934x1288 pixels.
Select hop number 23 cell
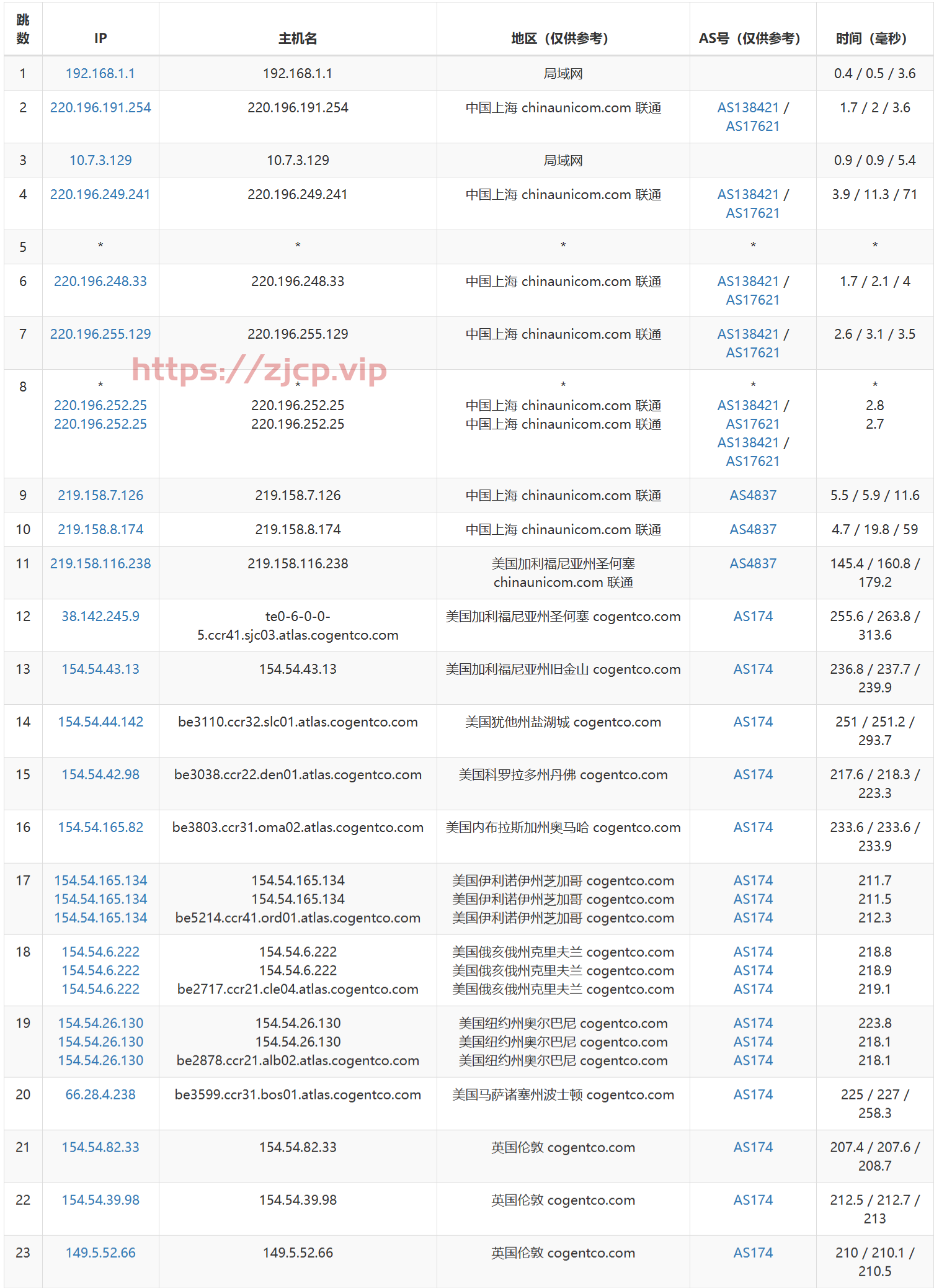coord(23,1261)
